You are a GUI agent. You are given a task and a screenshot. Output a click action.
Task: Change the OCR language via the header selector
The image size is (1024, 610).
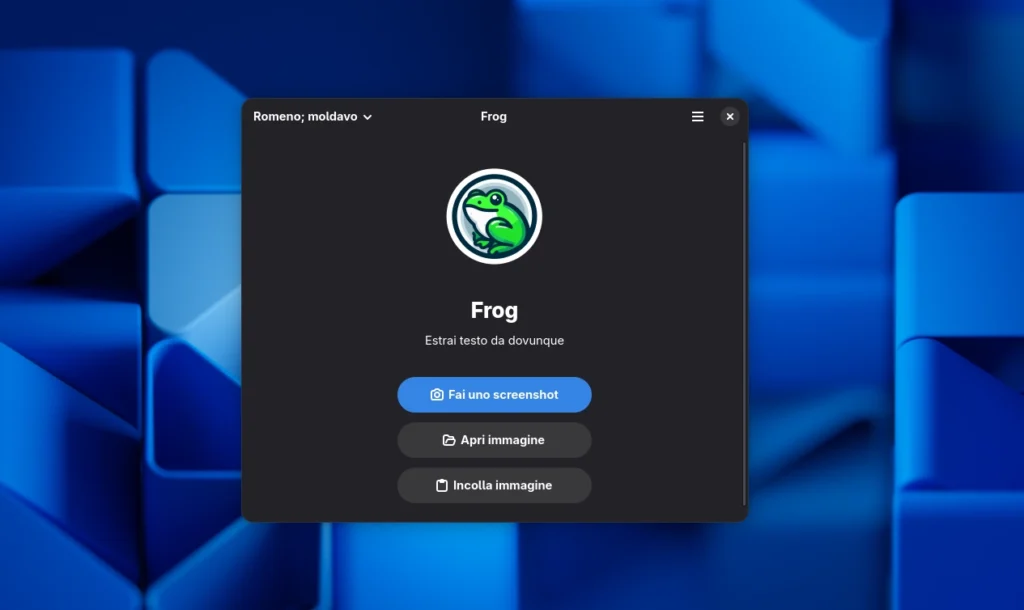click(x=313, y=116)
